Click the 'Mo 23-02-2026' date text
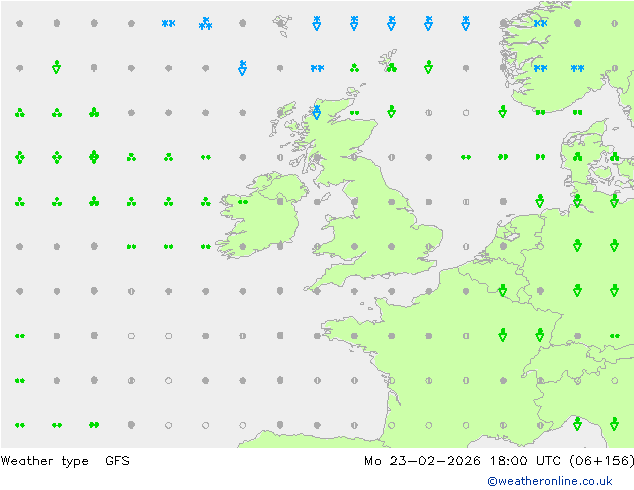Screen dimensions: 634x490 pos(422,460)
